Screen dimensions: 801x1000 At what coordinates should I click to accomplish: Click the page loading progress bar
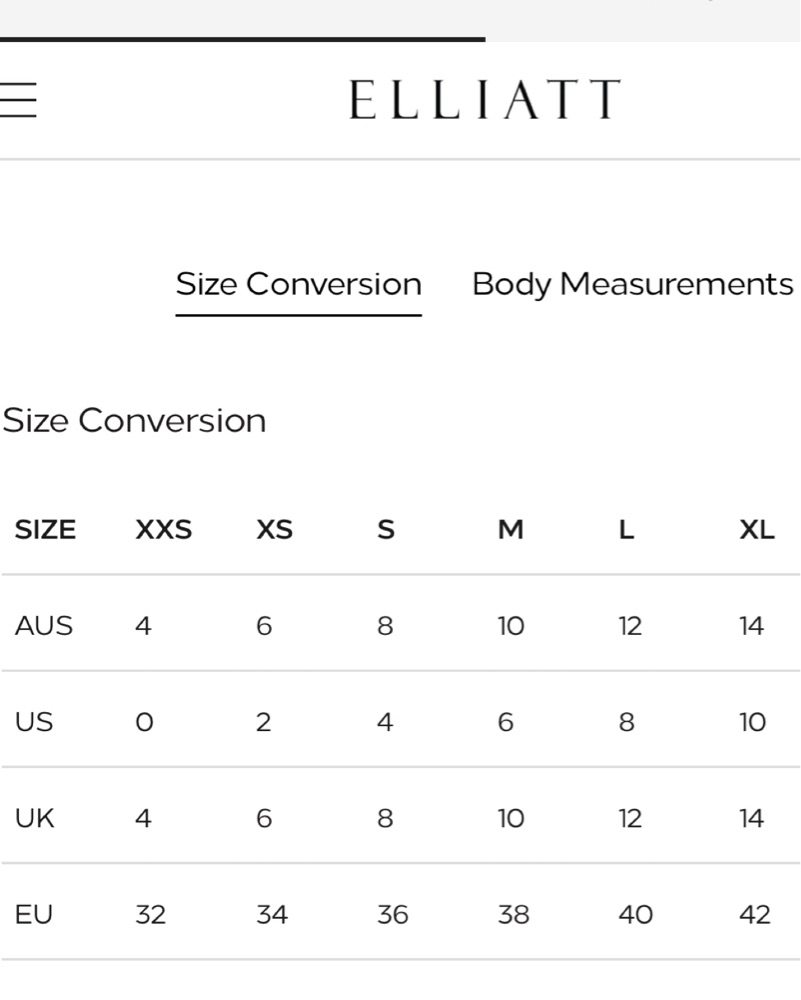pyautogui.click(x=242, y=40)
